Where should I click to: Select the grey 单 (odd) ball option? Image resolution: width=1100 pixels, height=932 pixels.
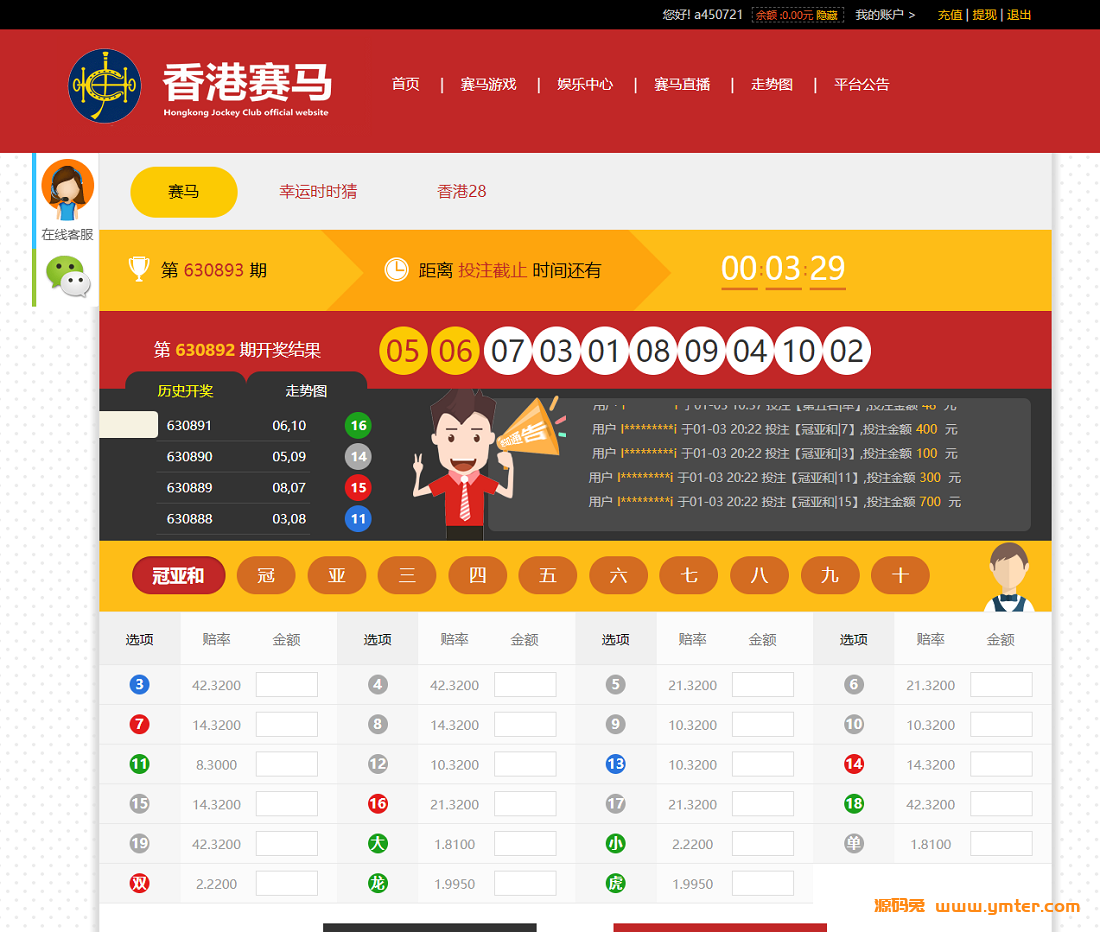click(854, 844)
